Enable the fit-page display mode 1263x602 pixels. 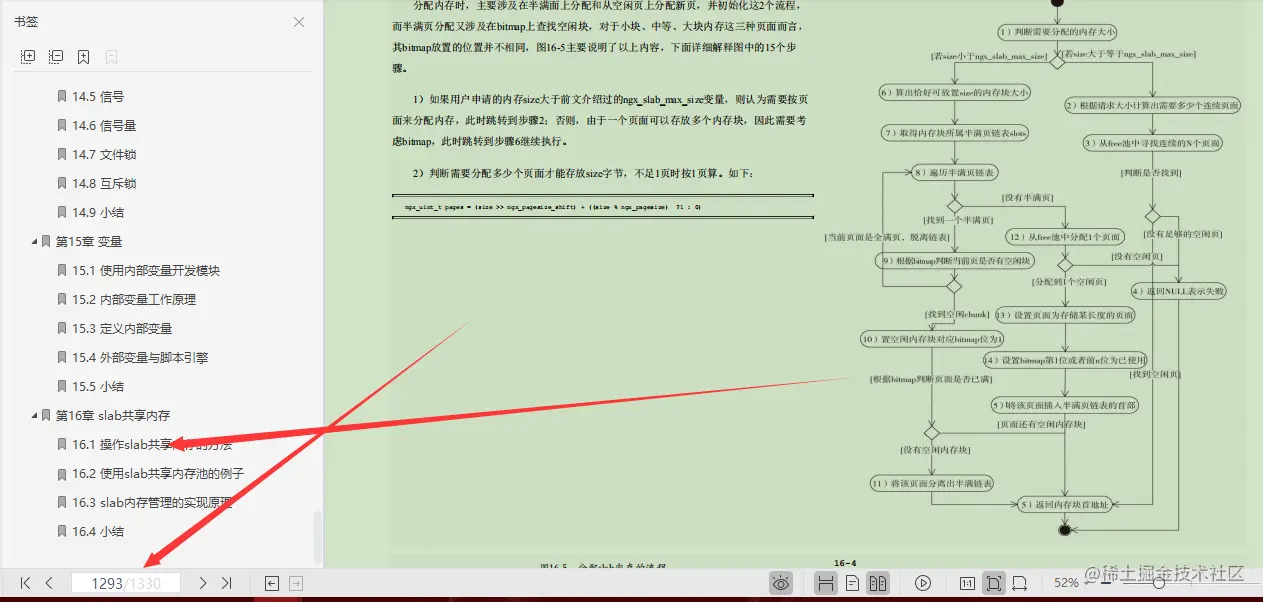(x=994, y=583)
